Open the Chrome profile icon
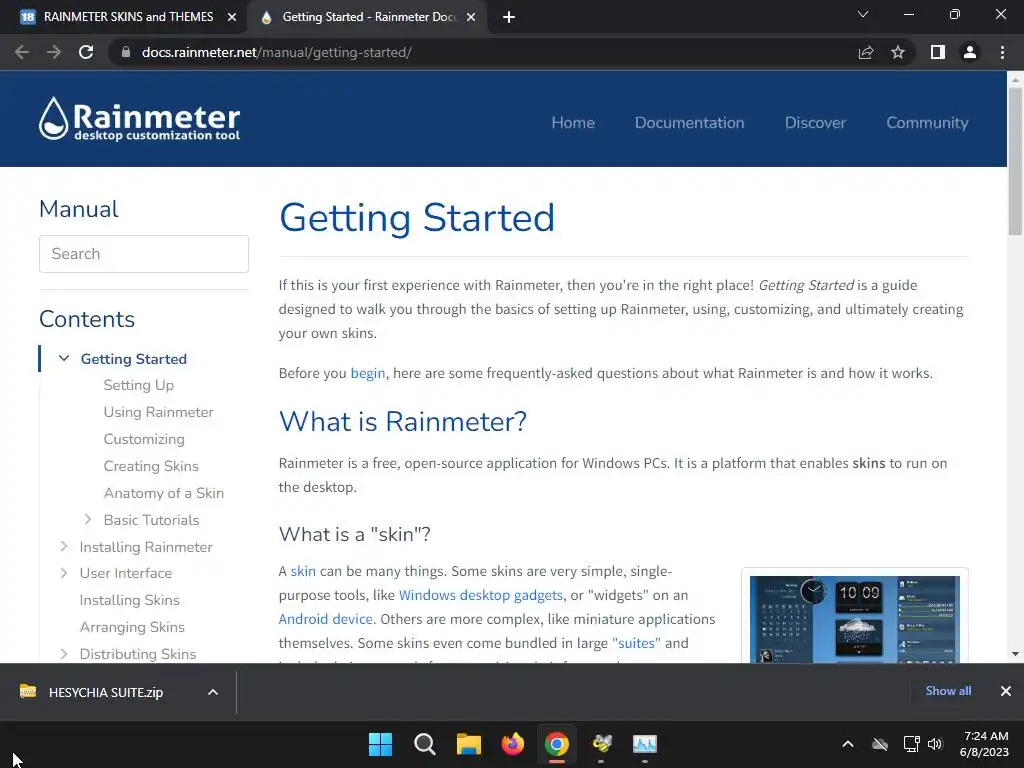Screen dimensions: 1024x768 click(x=970, y=52)
